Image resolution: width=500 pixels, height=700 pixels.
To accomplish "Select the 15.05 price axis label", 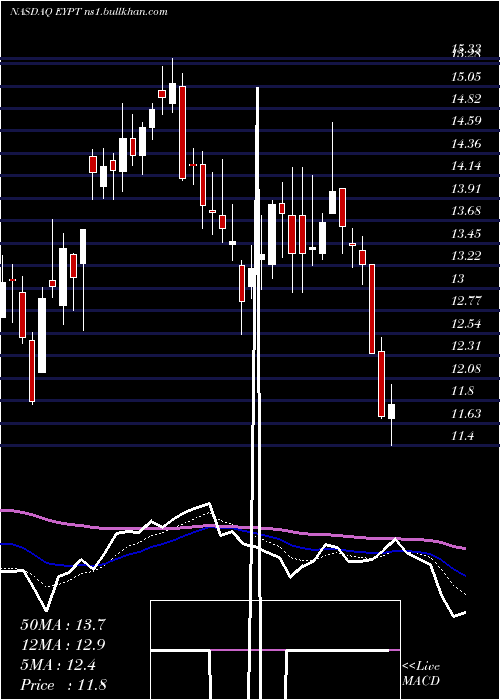I will pyautogui.click(x=466, y=77).
